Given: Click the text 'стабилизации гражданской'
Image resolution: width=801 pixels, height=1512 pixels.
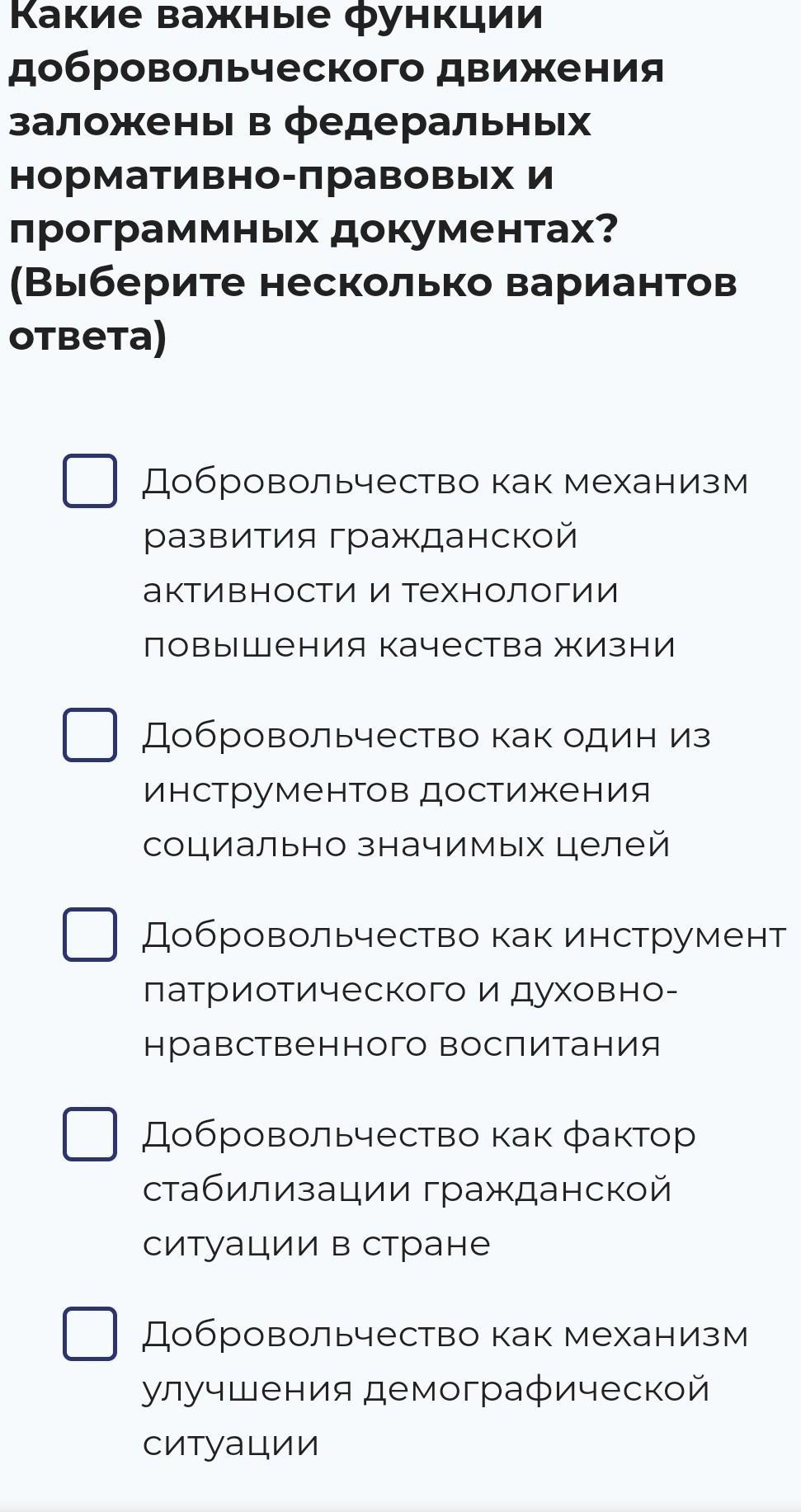Looking at the screenshot, I should pos(408,1190).
